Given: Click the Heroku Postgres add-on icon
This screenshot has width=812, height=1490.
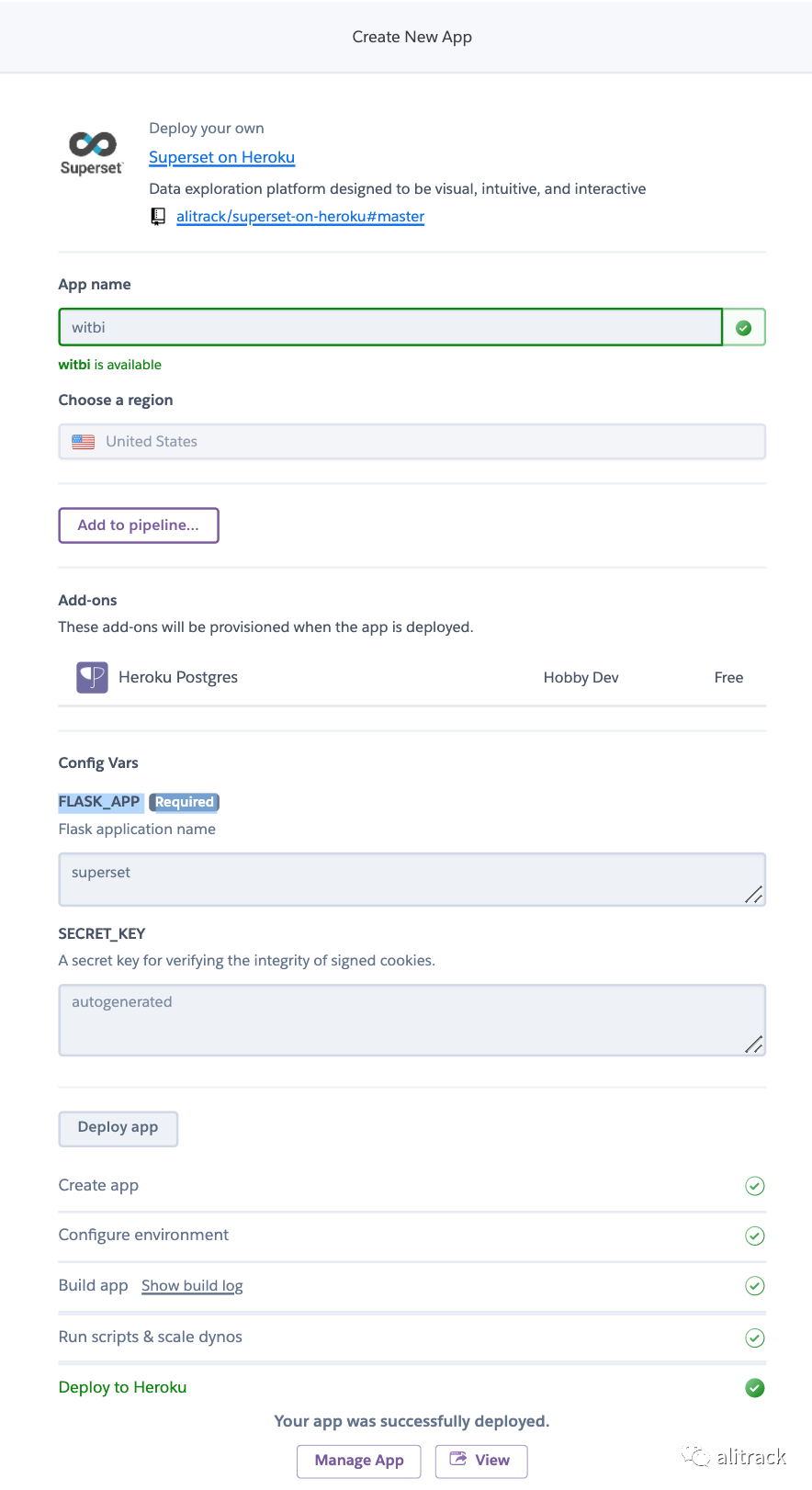Looking at the screenshot, I should [92, 678].
